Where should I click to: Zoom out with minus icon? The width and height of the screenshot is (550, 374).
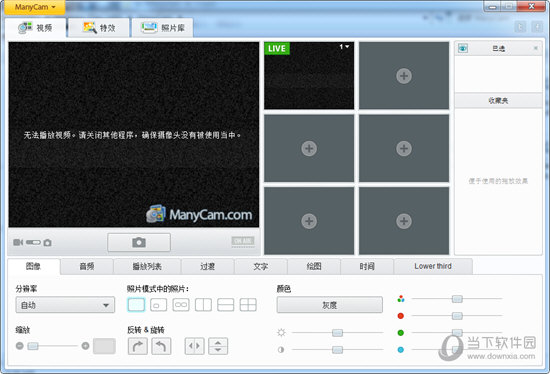[x=20, y=346]
